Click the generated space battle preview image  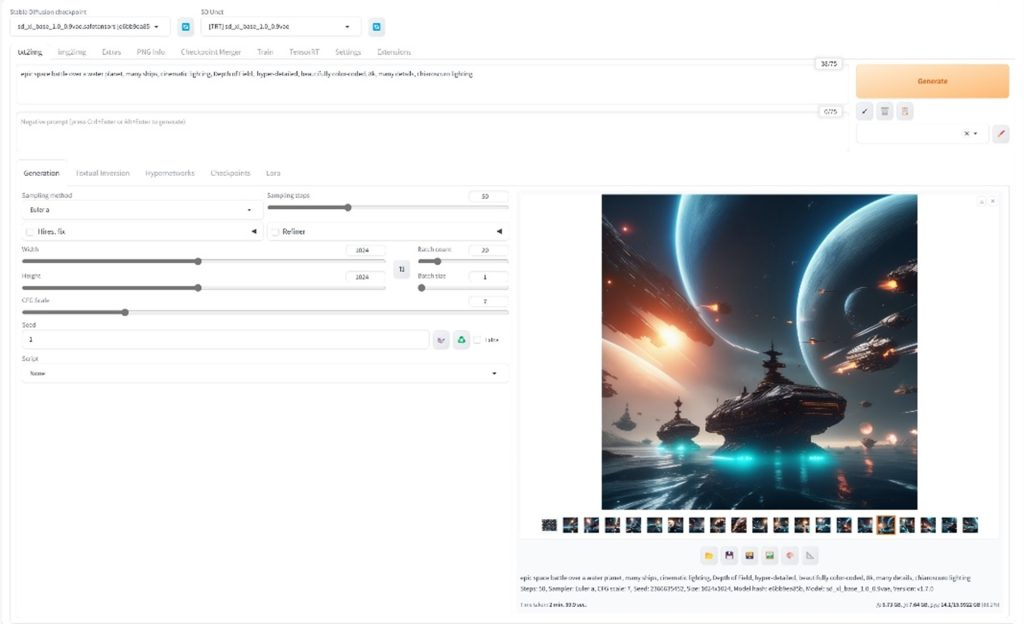coord(759,352)
